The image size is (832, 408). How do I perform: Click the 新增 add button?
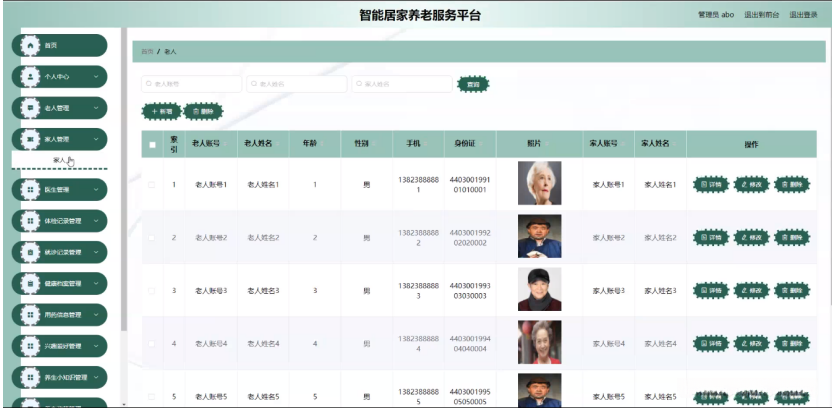(161, 111)
